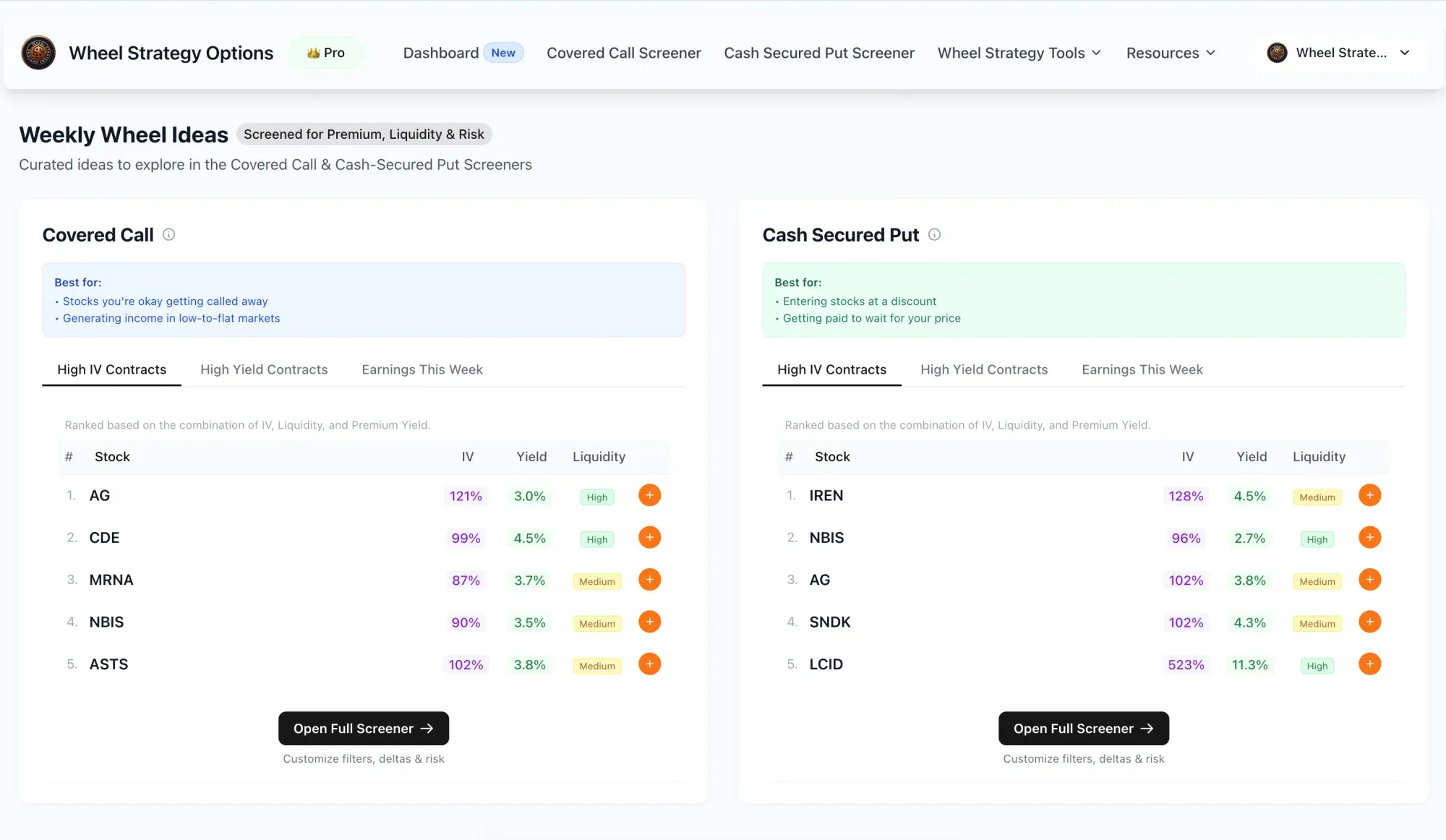
Task: Switch to Covered Call High Yield Contracts tab
Action: pos(264,369)
